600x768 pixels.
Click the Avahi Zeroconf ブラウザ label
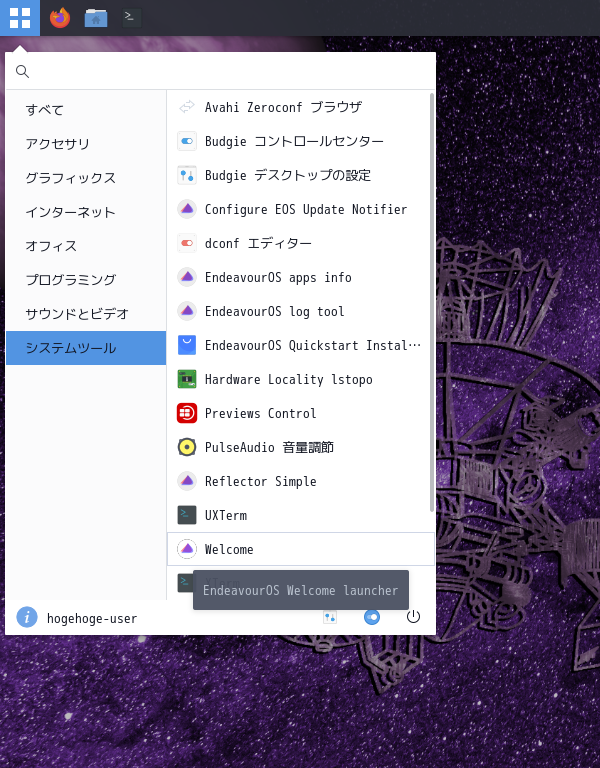tap(283, 107)
